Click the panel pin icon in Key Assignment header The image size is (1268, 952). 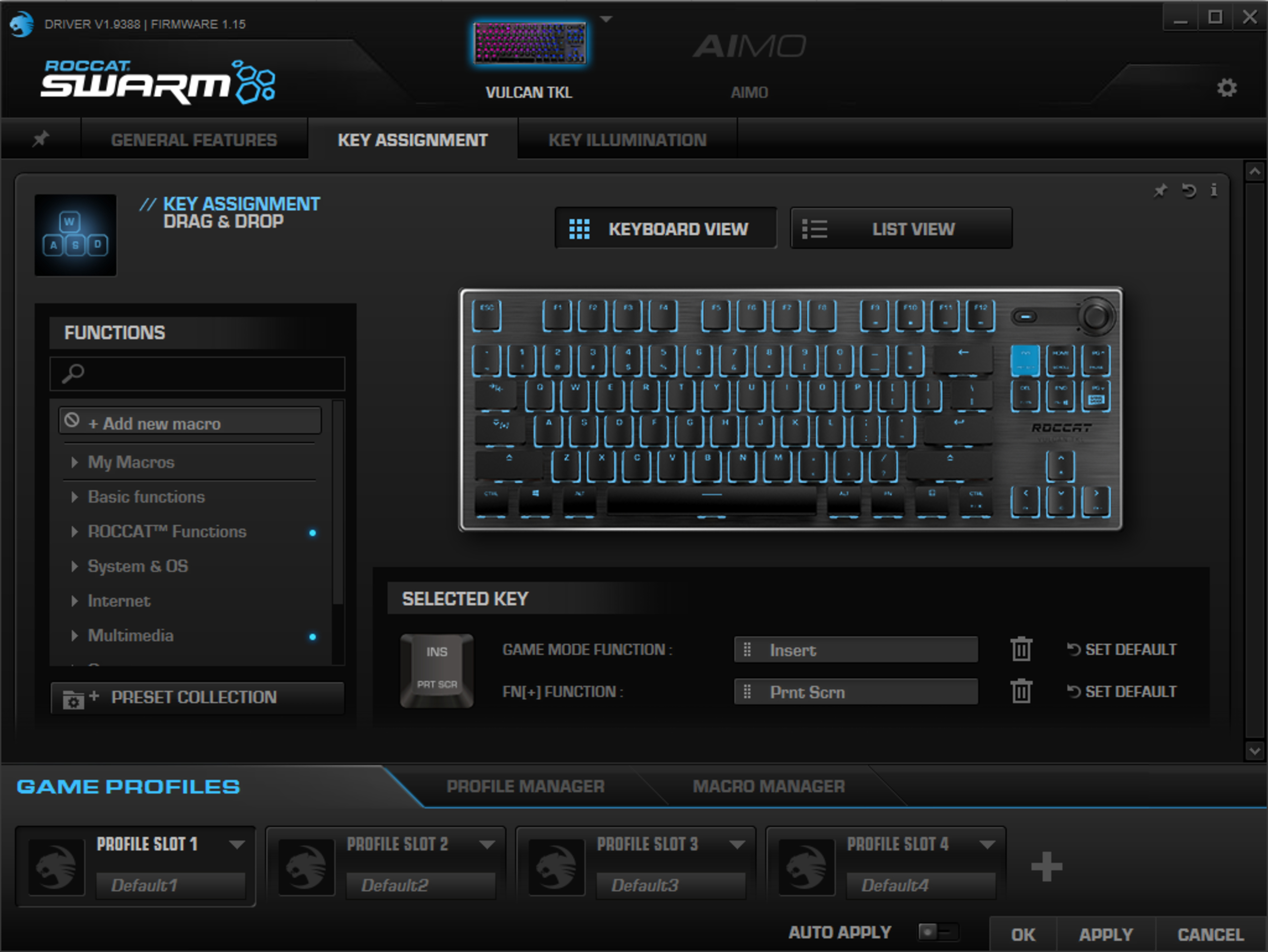(1160, 190)
